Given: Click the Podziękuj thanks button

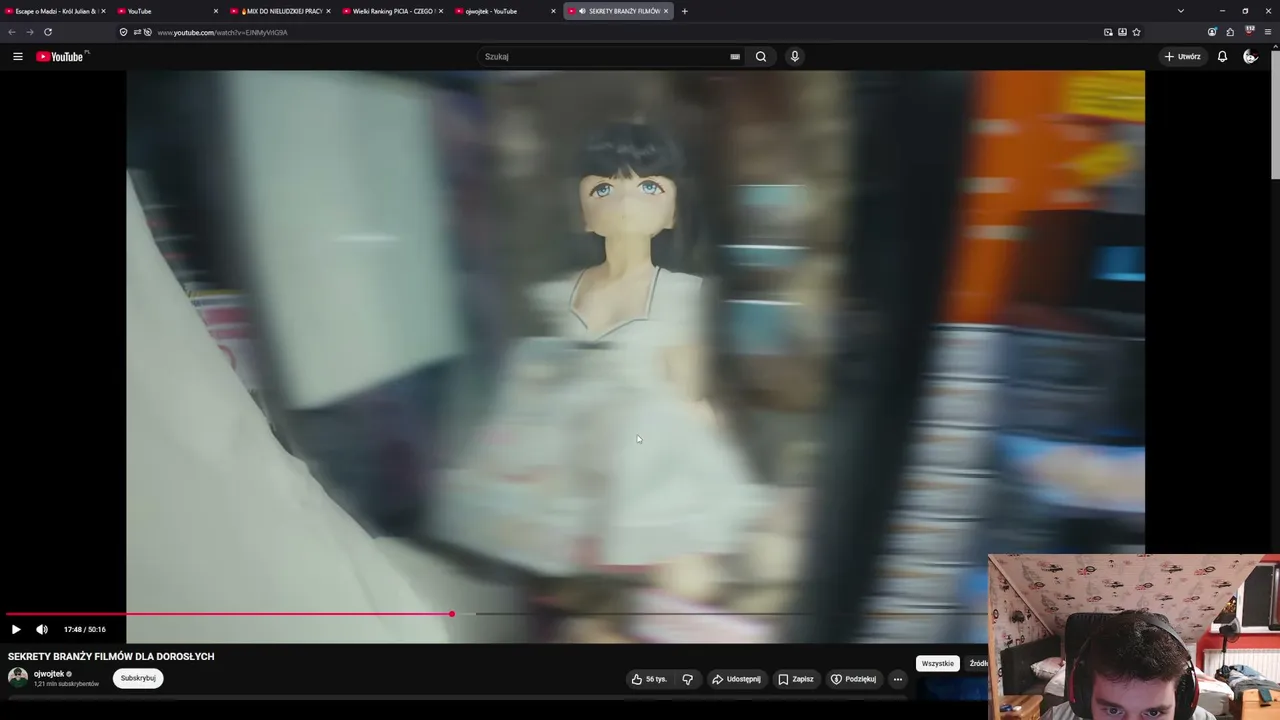Looking at the screenshot, I should (x=854, y=679).
